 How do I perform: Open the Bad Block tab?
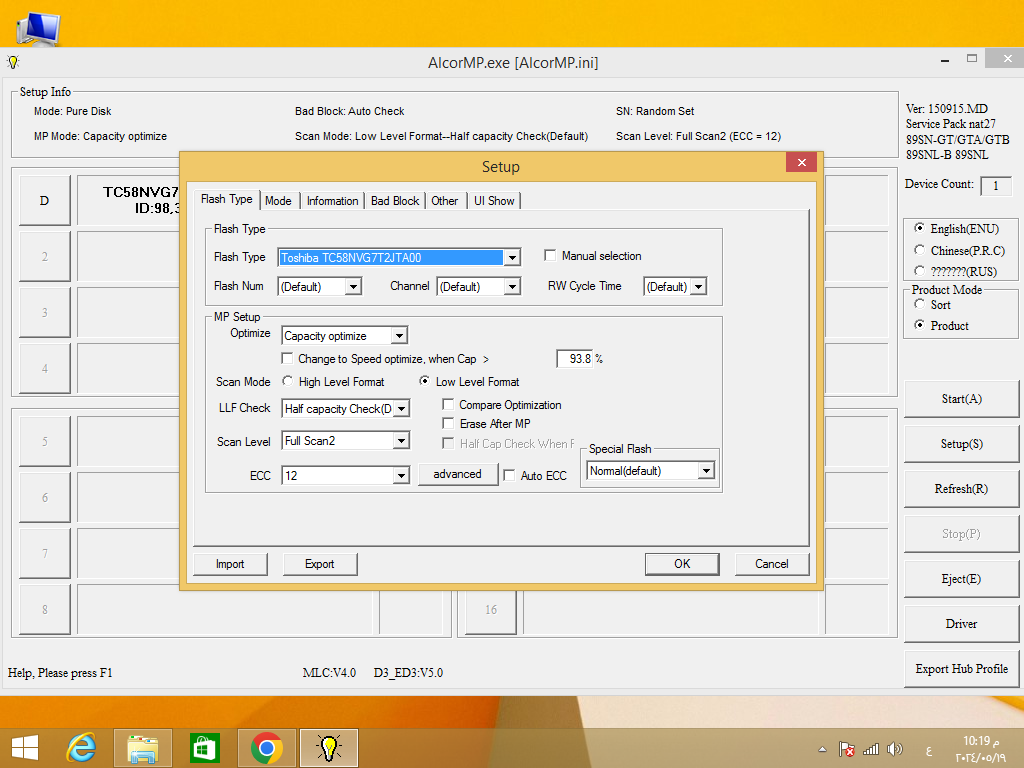[x=395, y=200]
